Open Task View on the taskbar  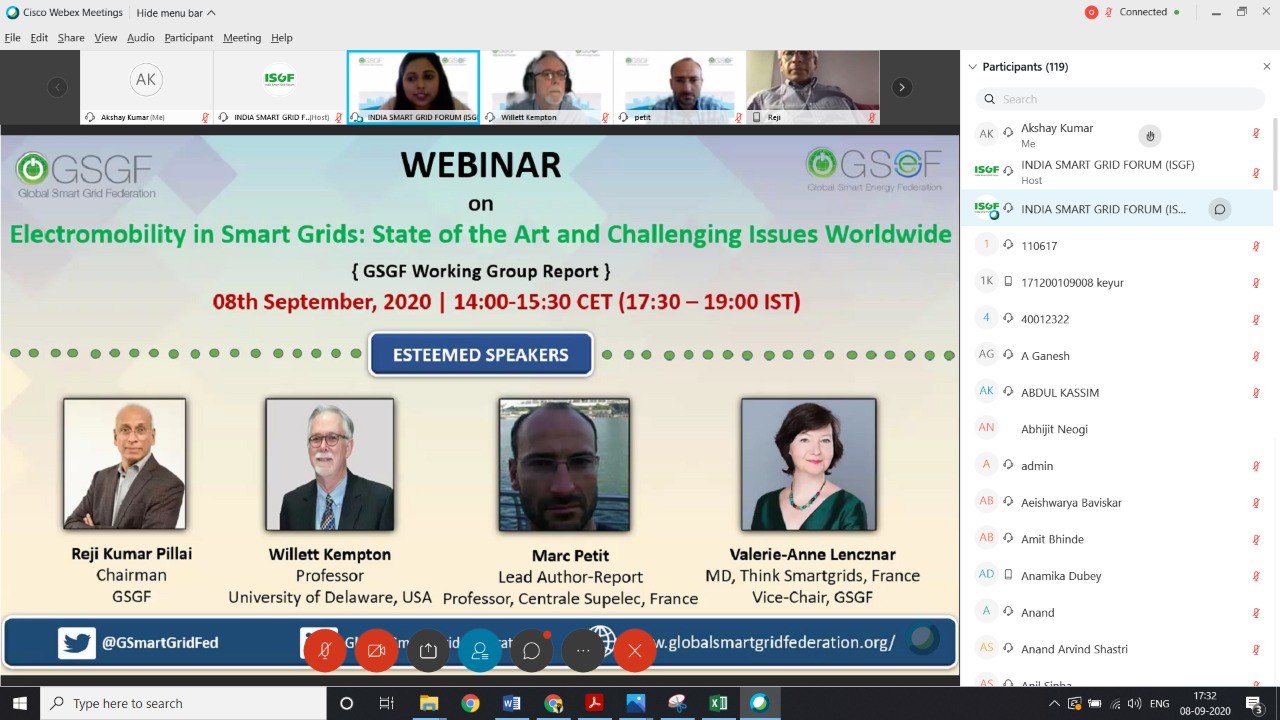(x=386, y=703)
